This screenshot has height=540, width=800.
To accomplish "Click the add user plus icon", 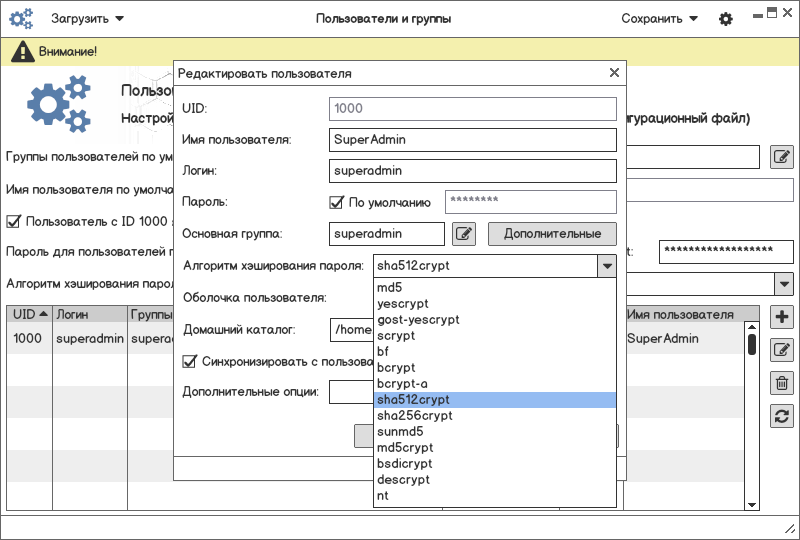I will tap(783, 317).
